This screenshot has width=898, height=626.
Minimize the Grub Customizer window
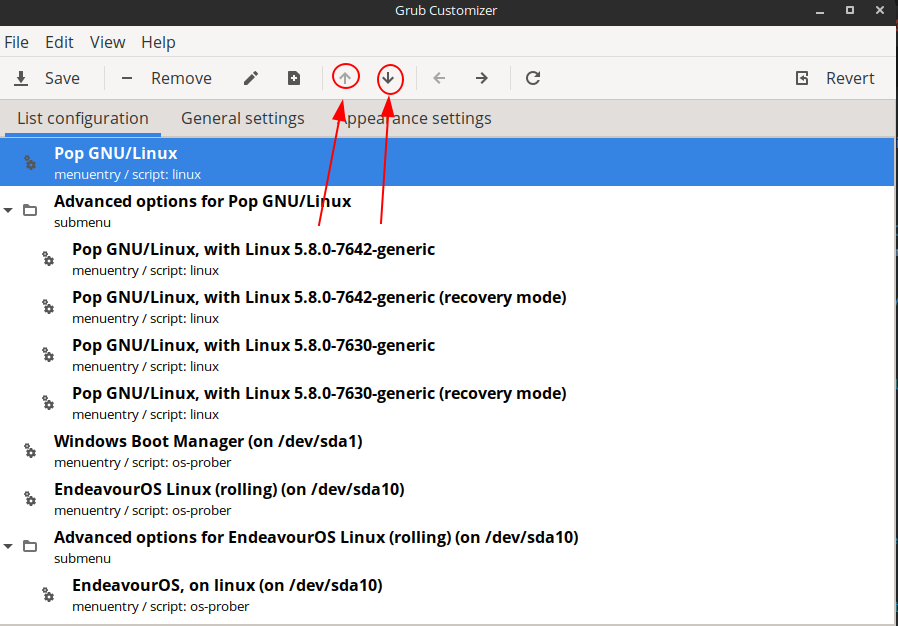[x=820, y=11]
